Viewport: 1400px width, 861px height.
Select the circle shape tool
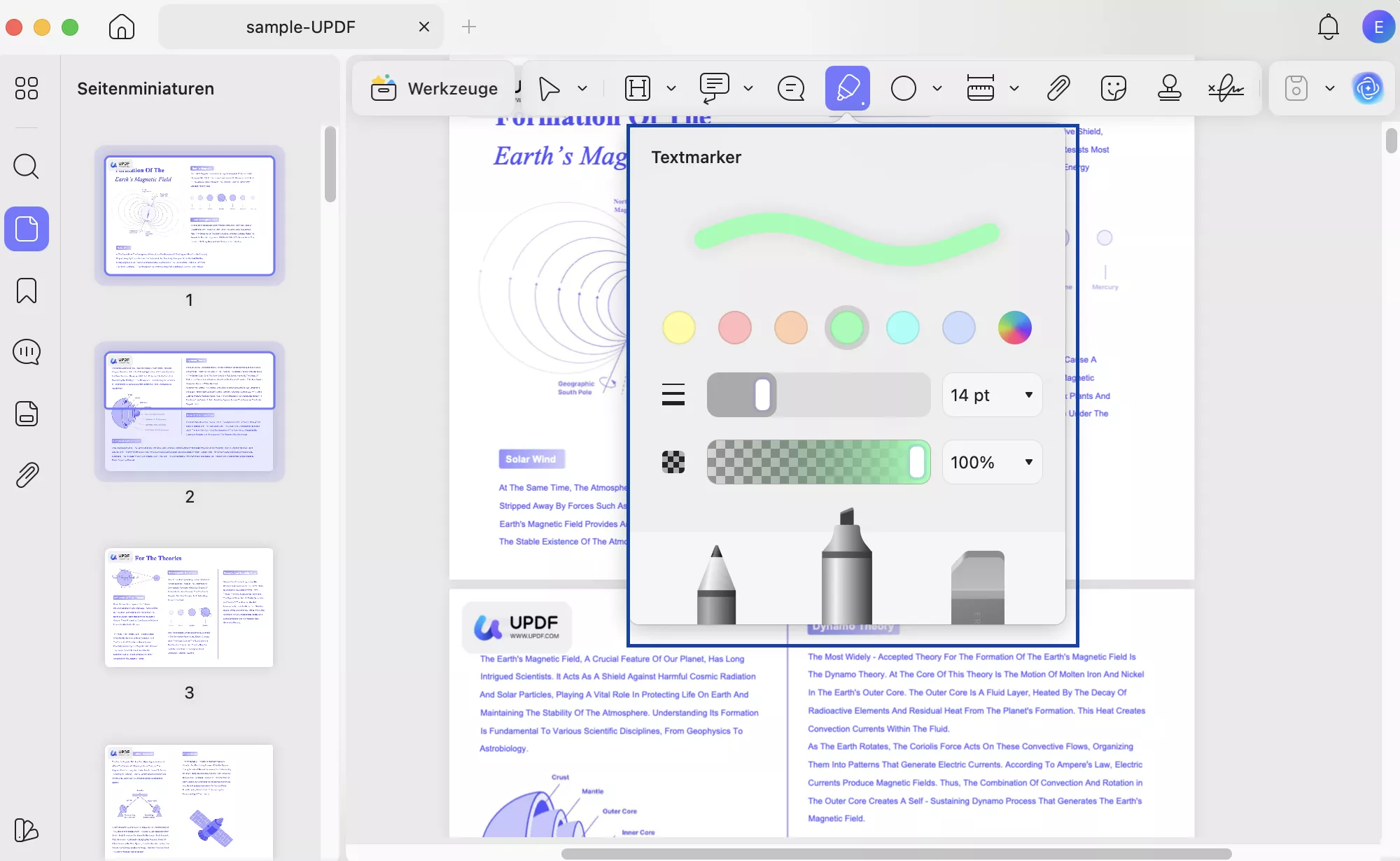(x=903, y=88)
